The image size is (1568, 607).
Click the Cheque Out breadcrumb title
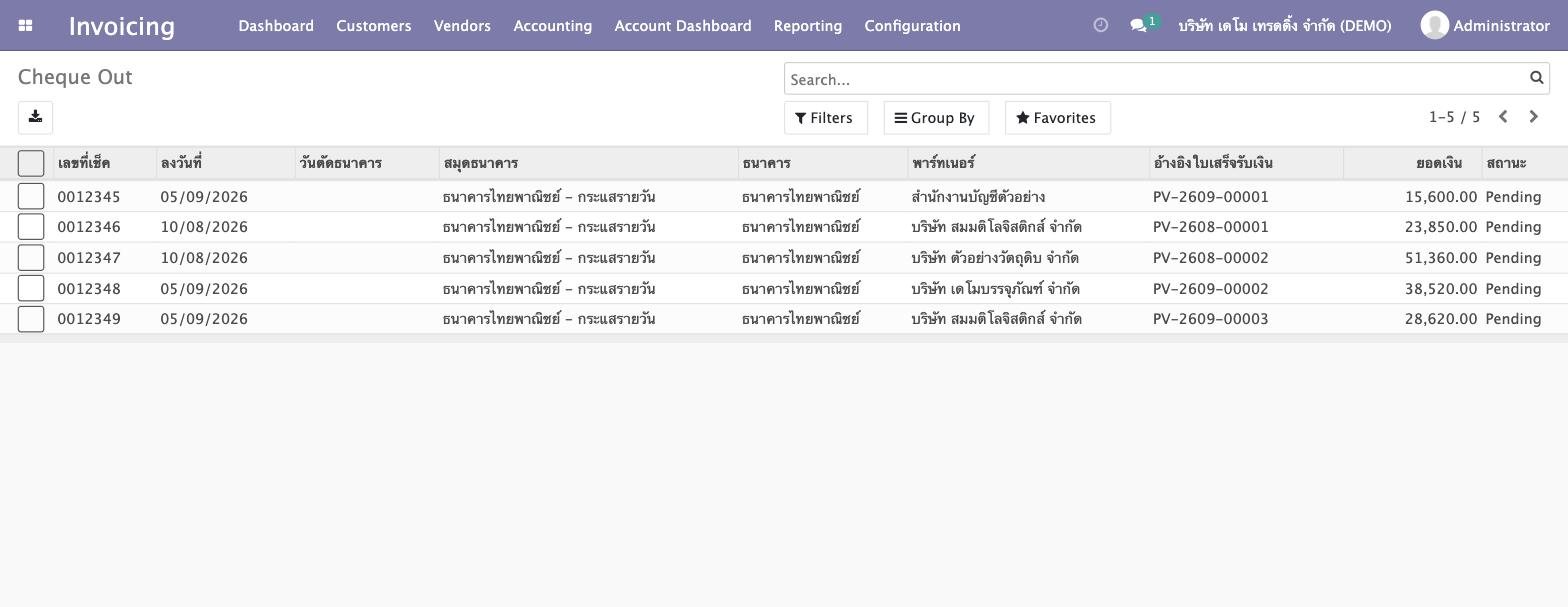pos(75,77)
